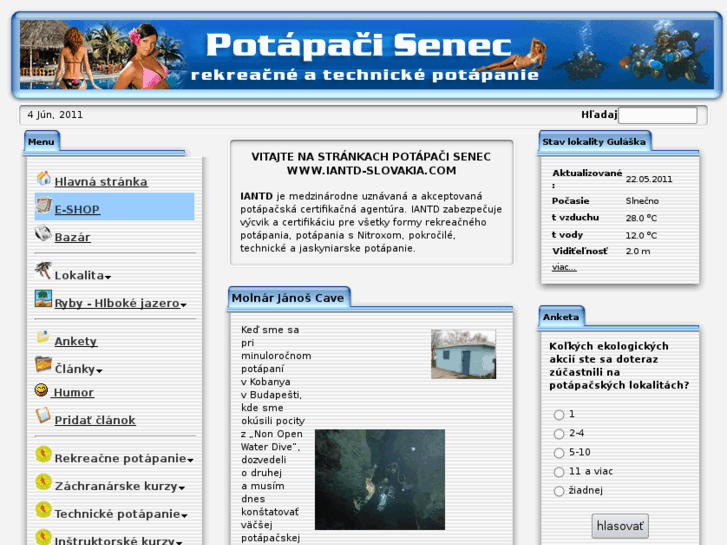Expand the Ryby - Hlboké jazero submenu

tap(184, 305)
